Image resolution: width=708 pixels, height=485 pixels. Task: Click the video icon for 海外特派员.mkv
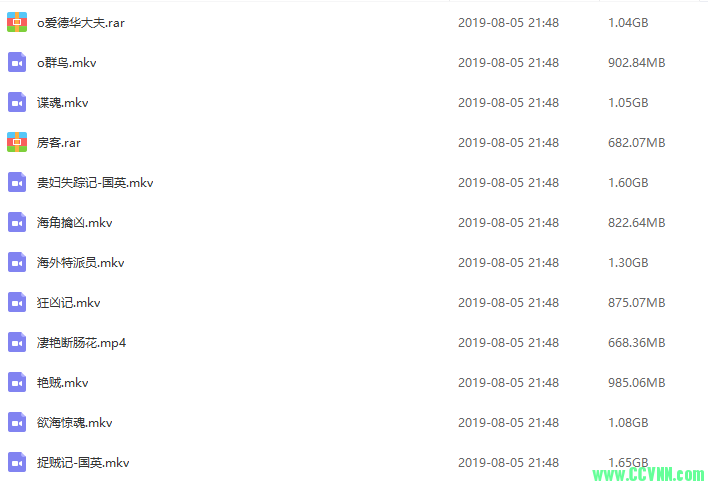click(17, 262)
